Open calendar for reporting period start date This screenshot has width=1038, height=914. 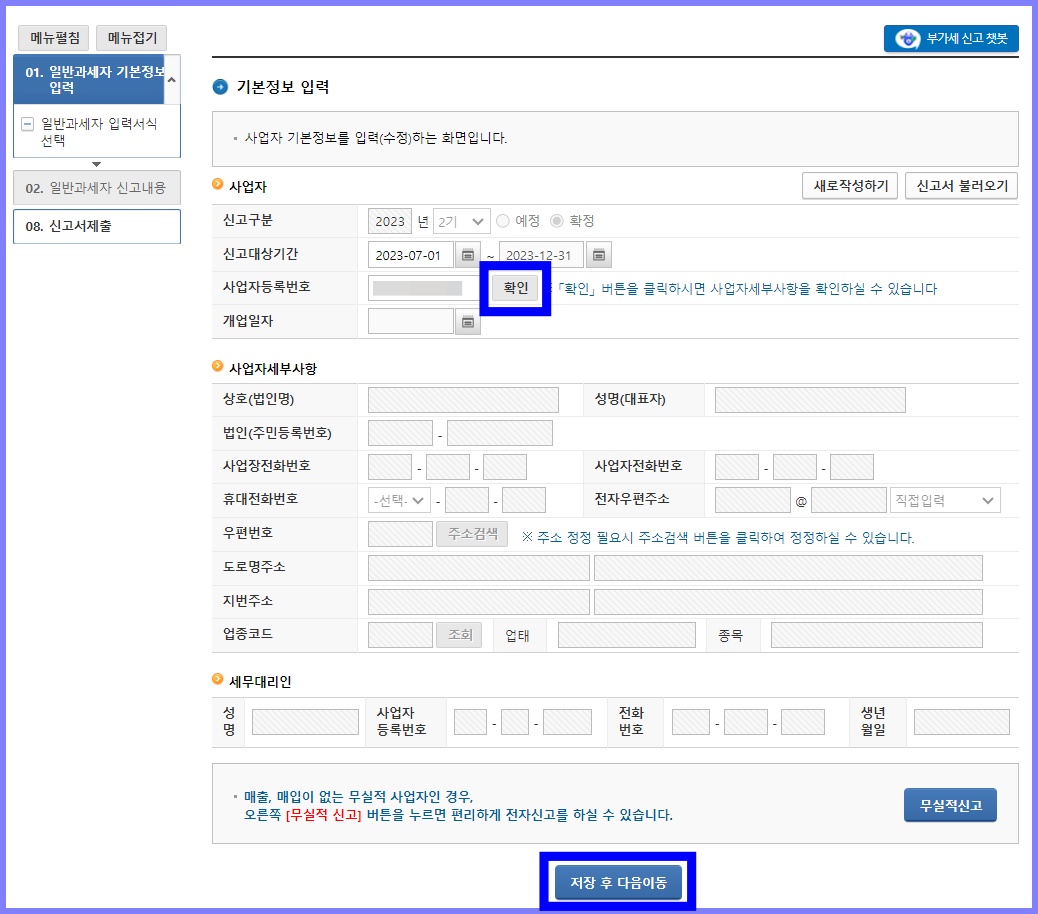[466, 254]
